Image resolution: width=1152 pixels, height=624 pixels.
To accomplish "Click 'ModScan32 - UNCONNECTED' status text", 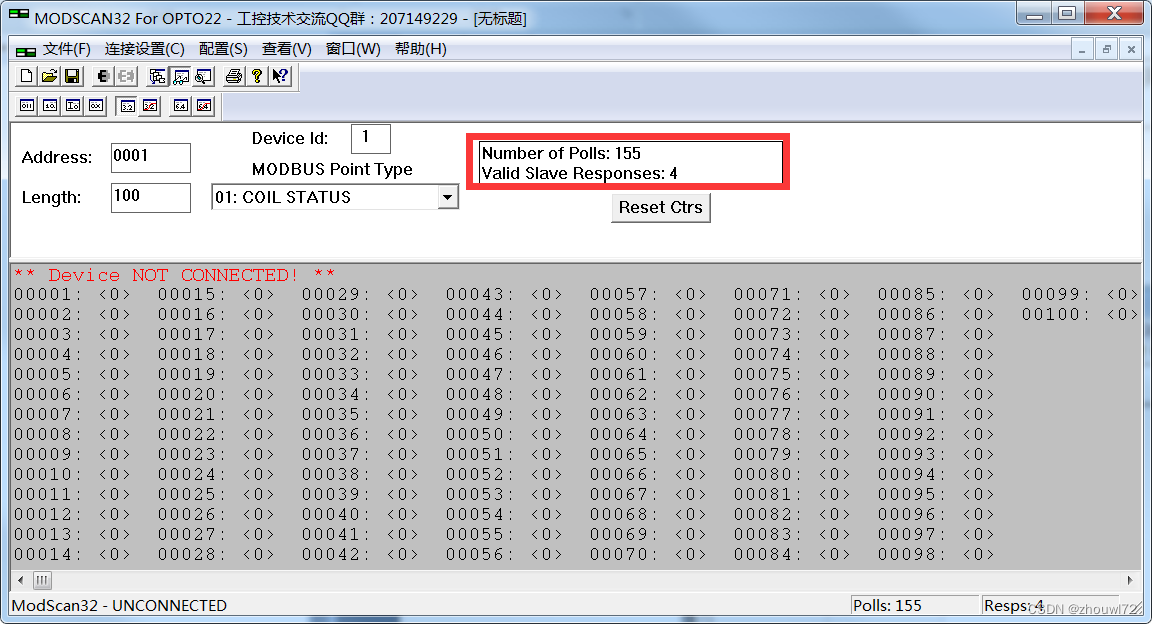I will pyautogui.click(x=120, y=606).
